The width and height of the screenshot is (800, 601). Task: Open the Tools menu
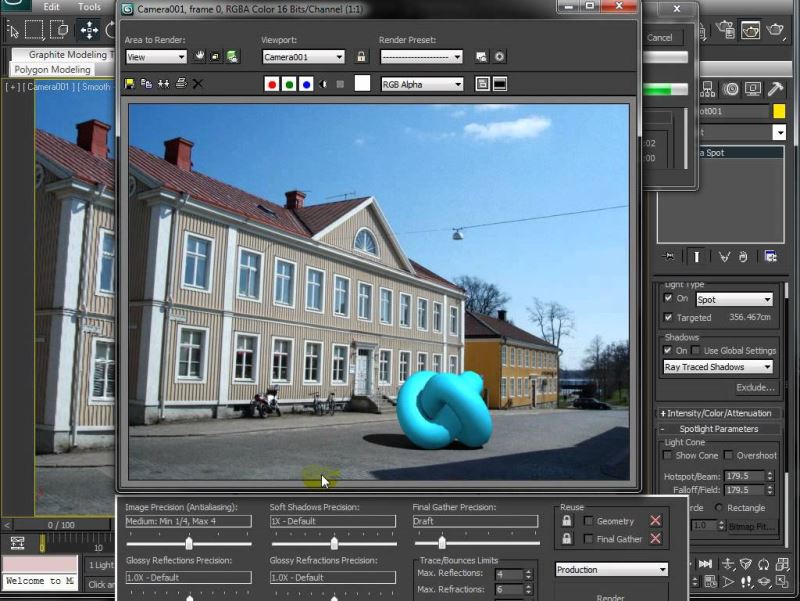pyautogui.click(x=89, y=7)
